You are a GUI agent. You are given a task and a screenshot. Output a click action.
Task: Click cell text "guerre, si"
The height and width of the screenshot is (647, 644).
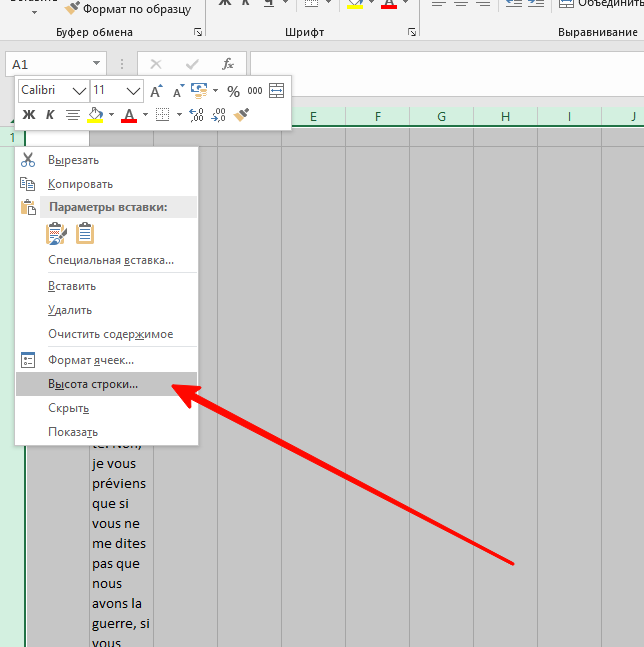120,624
